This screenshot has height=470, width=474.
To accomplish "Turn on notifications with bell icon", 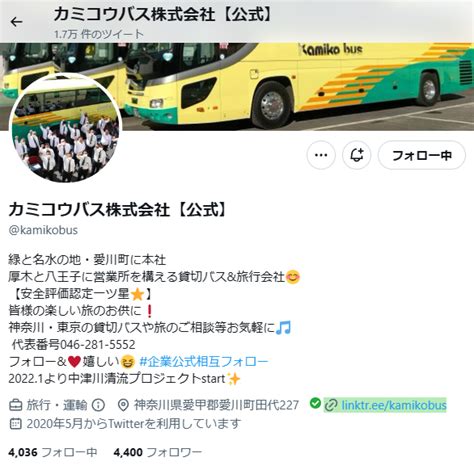I will [356, 155].
